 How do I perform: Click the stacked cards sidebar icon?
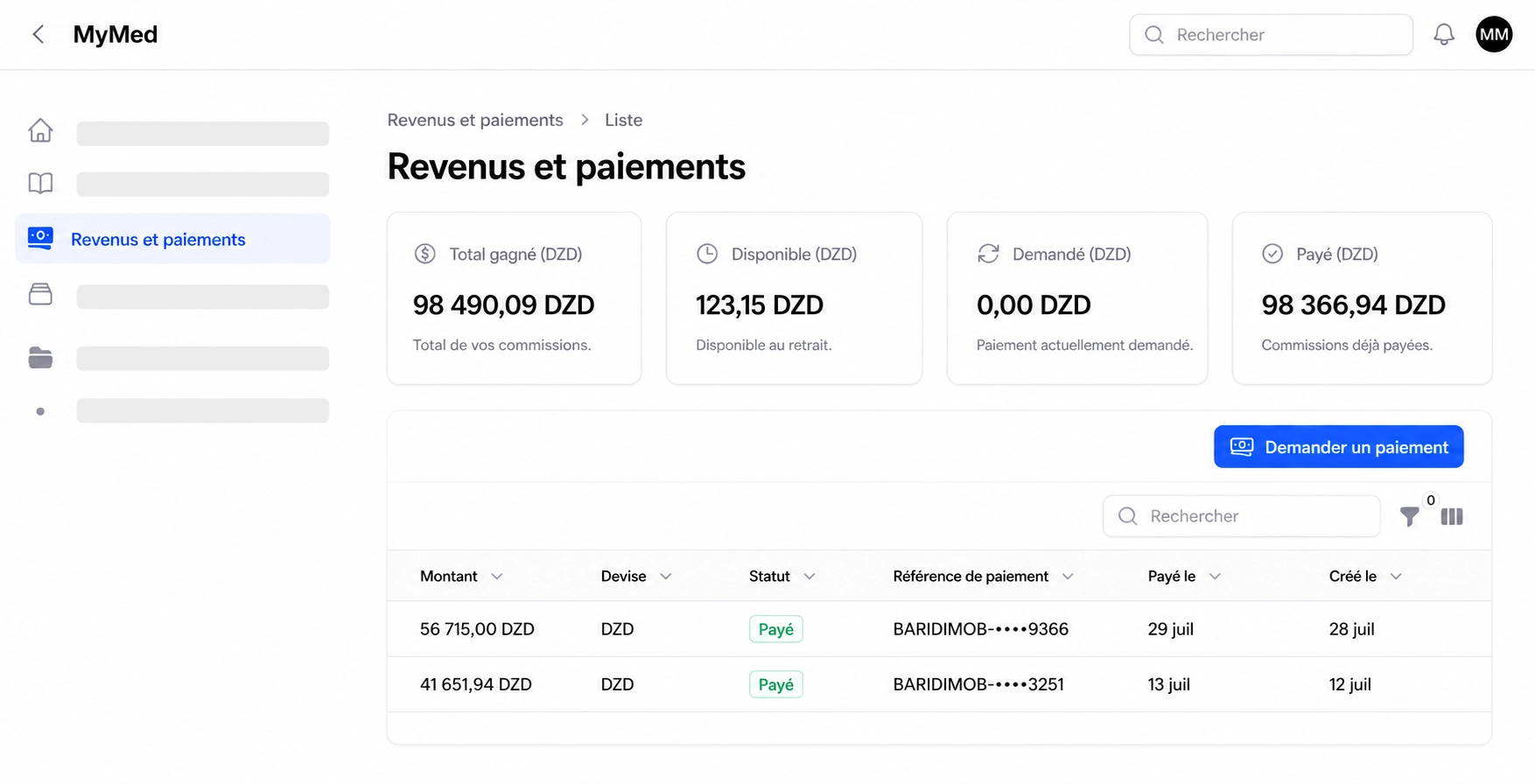40,294
